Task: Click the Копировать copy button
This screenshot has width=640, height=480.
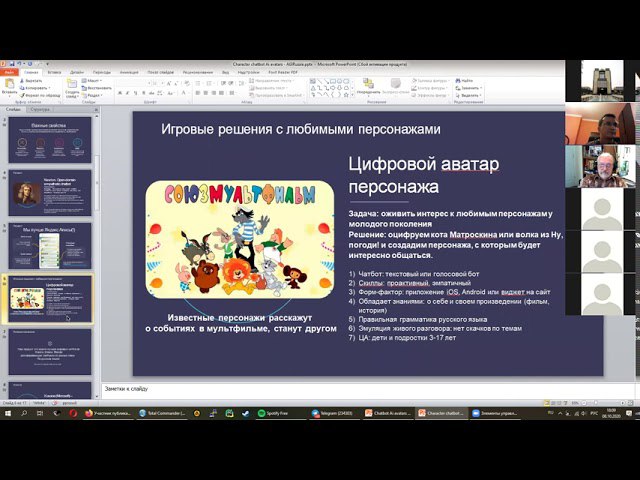Action: 35,88
